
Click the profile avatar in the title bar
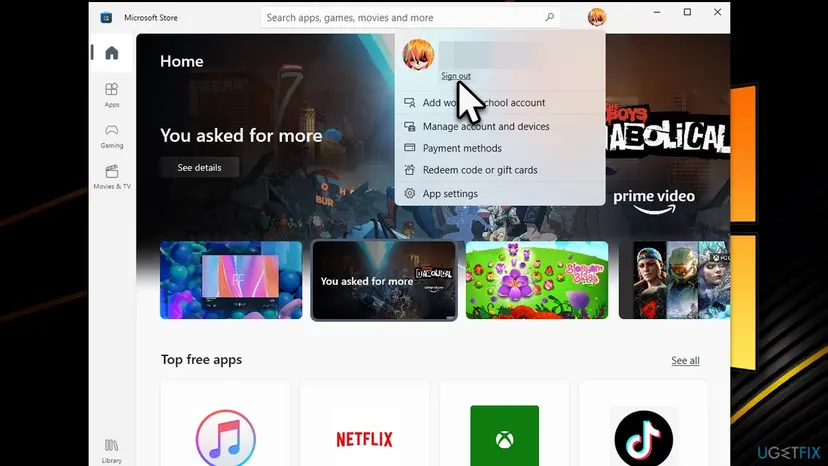click(597, 17)
